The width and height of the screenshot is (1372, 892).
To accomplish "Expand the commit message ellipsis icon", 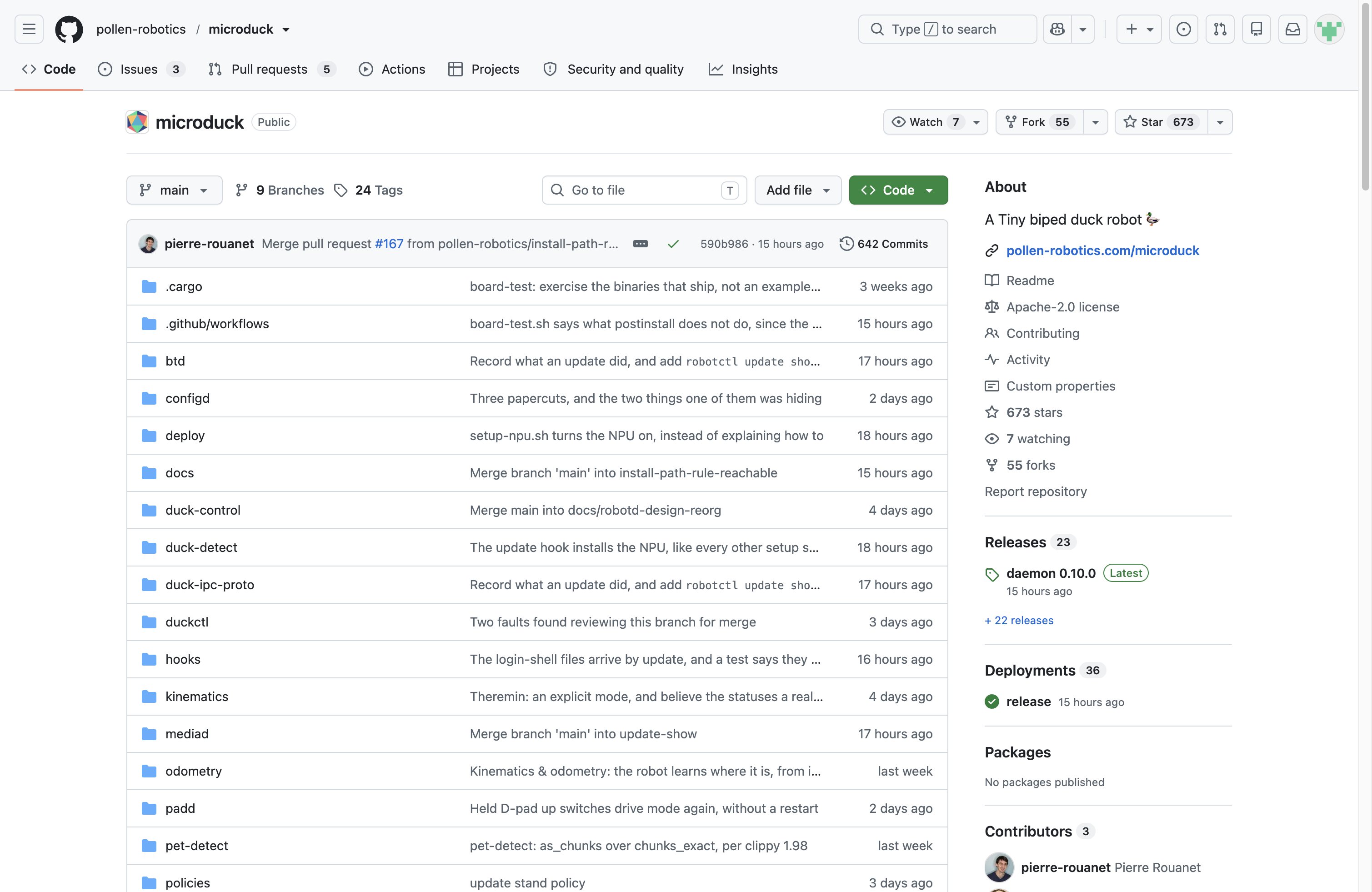I will (x=641, y=244).
